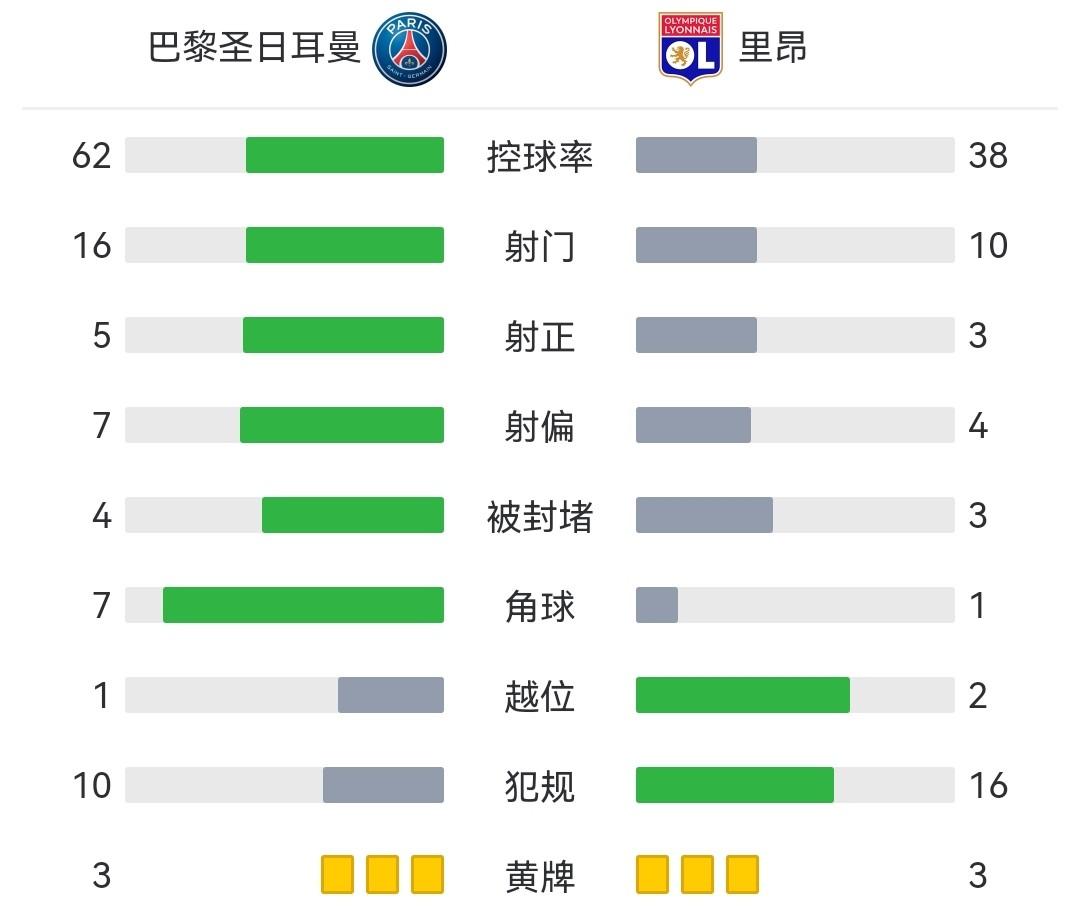The width and height of the screenshot is (1080, 917).
Task: Click the Paris Saint-Germain club crest
Action: point(409,49)
